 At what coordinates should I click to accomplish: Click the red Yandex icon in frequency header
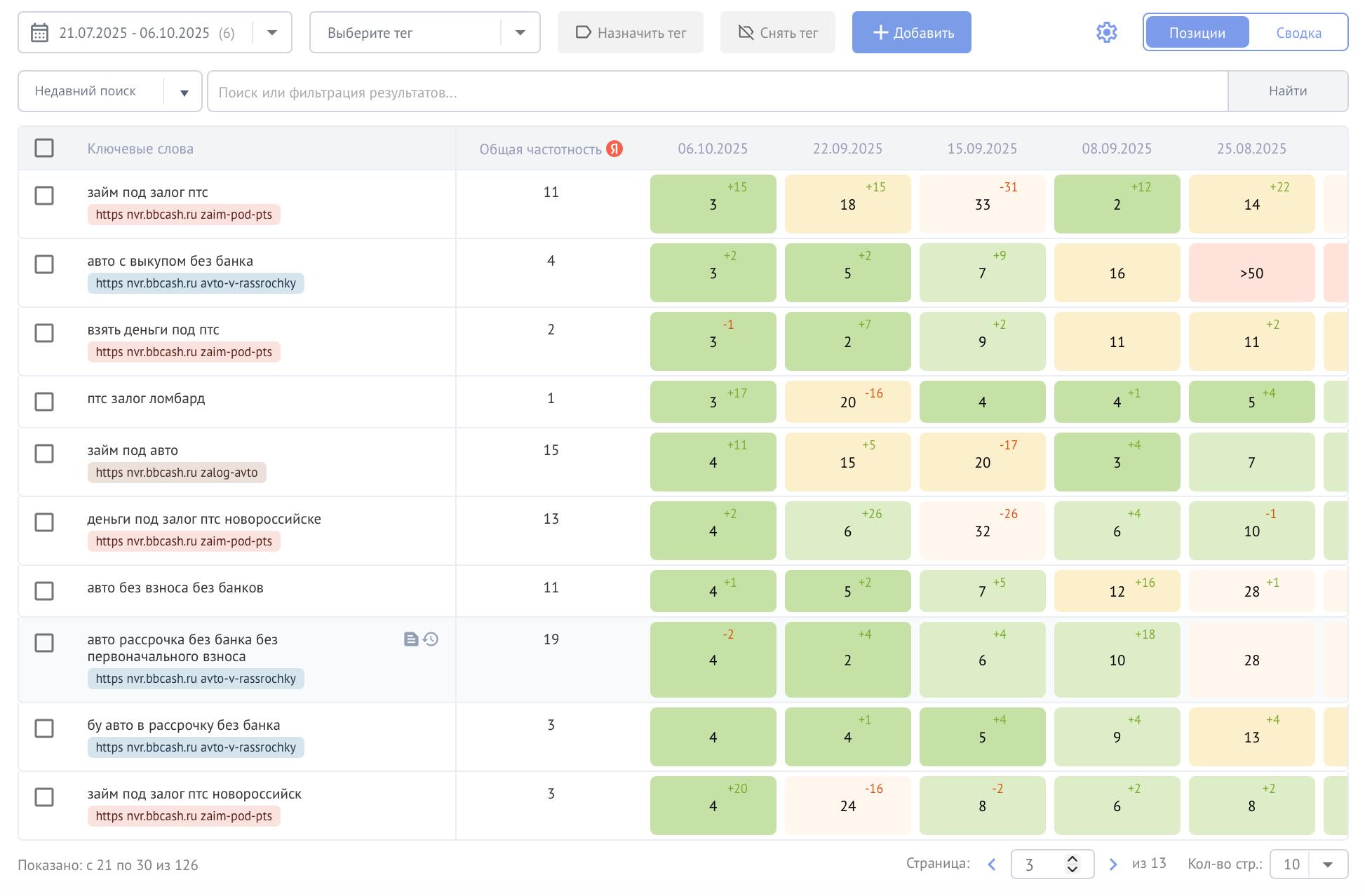coord(614,149)
